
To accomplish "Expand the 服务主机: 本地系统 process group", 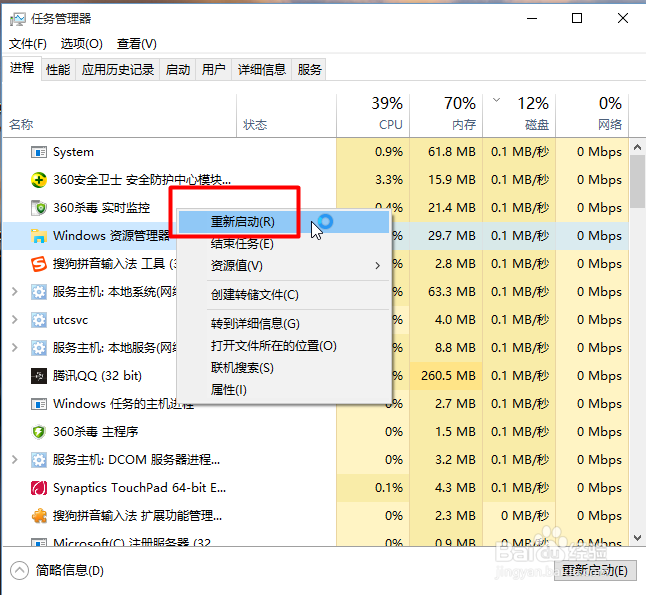I will click(x=15, y=292).
